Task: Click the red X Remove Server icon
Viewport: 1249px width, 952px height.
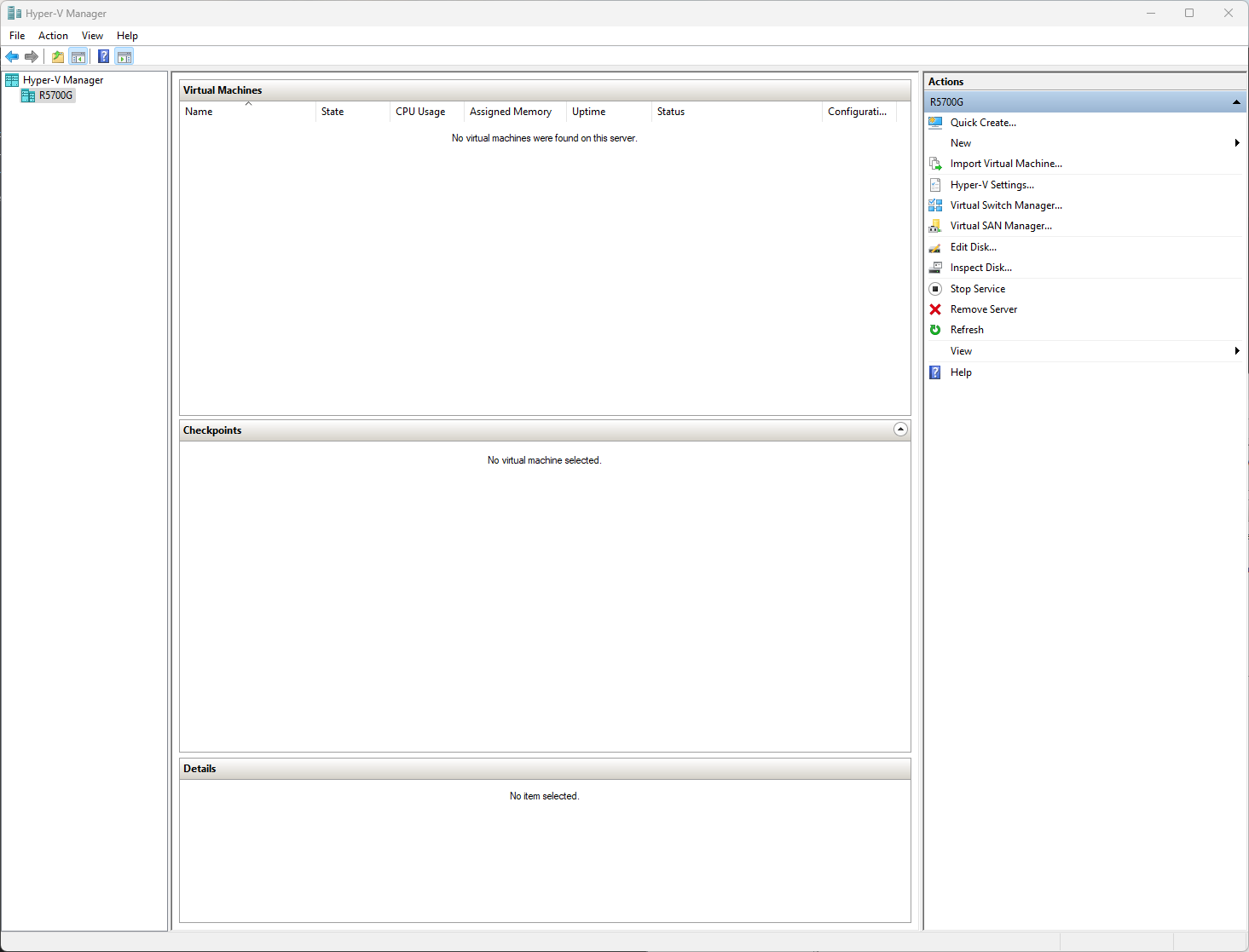Action: [x=935, y=309]
